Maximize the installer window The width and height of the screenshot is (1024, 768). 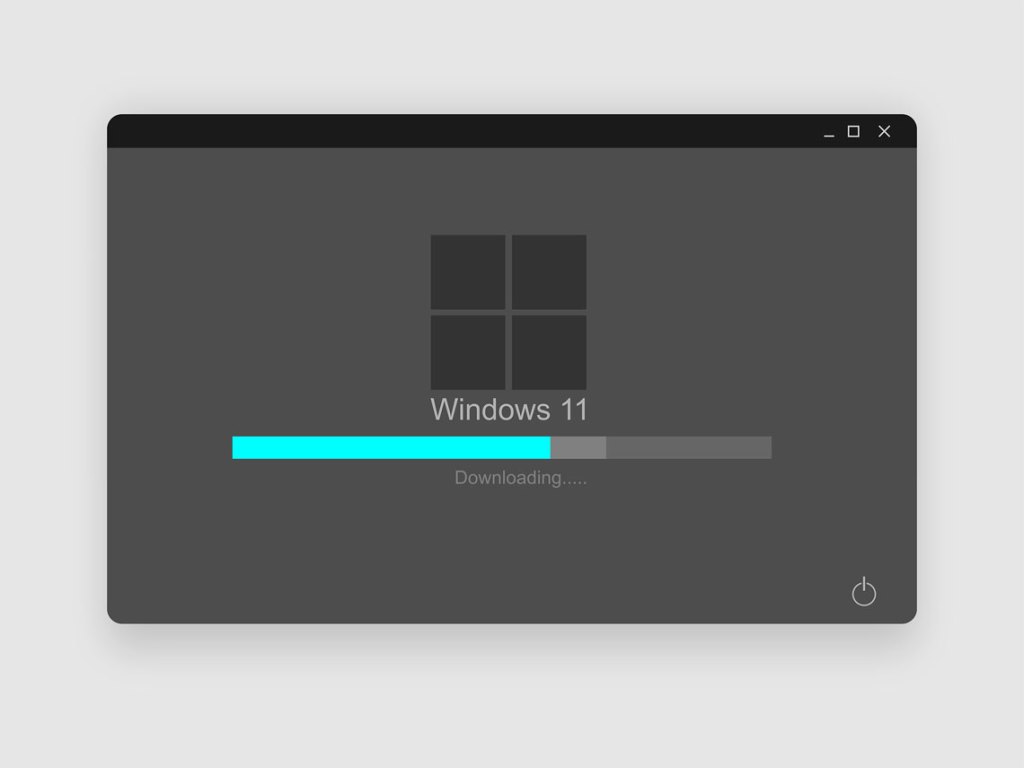coord(853,131)
